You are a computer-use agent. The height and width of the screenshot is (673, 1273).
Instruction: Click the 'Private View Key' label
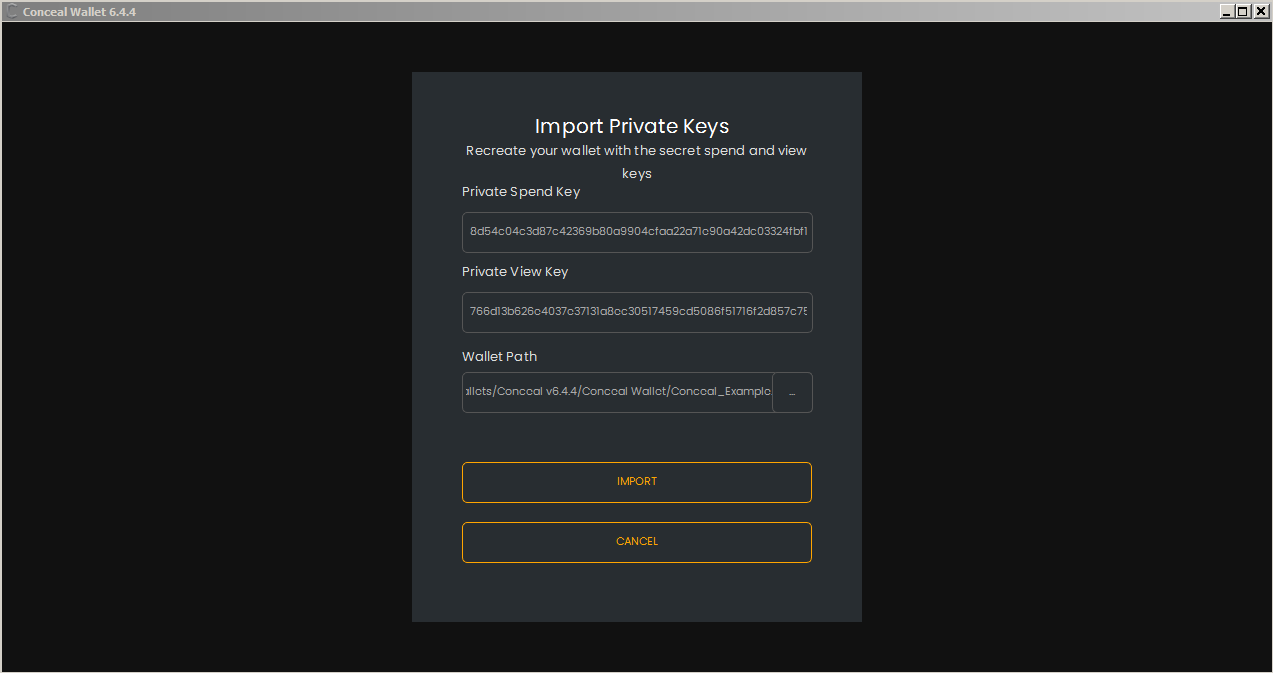click(x=515, y=272)
